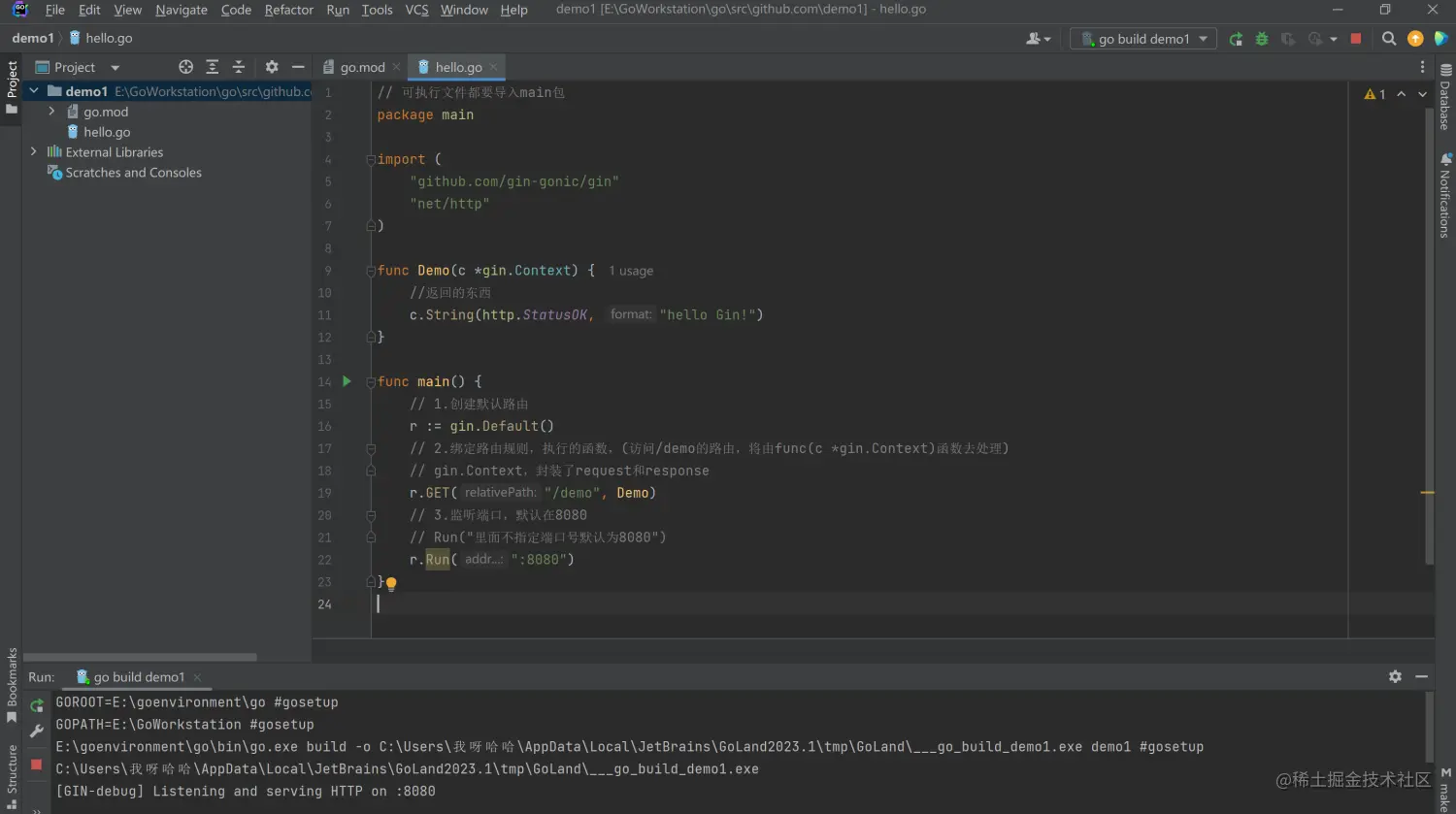Click the wrench icon in Run panel
1456x814 pixels.
point(37,732)
